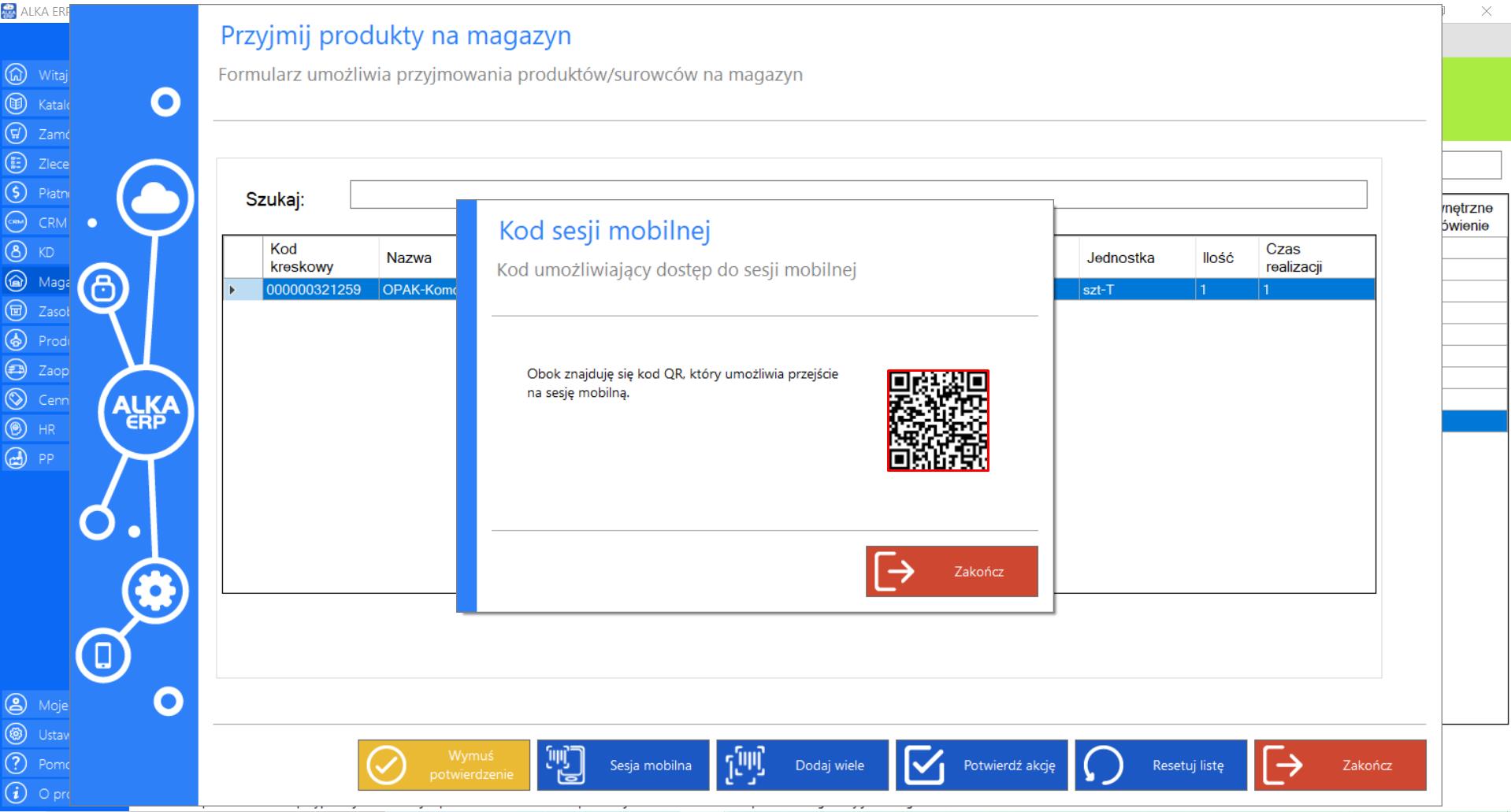This screenshot has width=1511, height=812.
Task: Click the Ilość column header
Action: (x=1227, y=258)
